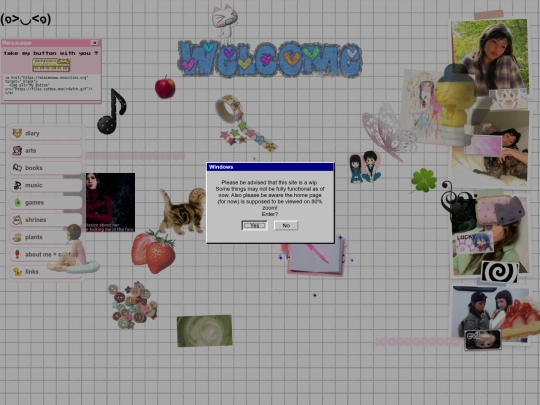
Task: Click No in the Windows dialog
Action: pos(286,226)
